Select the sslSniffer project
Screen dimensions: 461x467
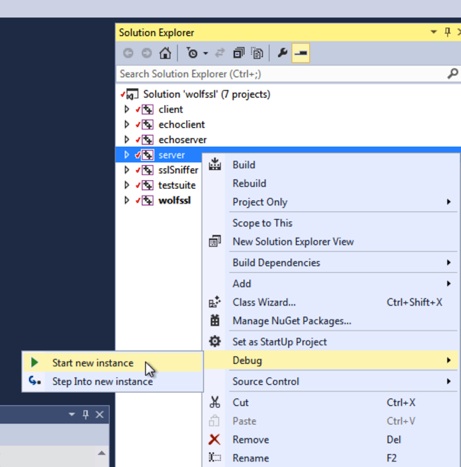coord(178,170)
